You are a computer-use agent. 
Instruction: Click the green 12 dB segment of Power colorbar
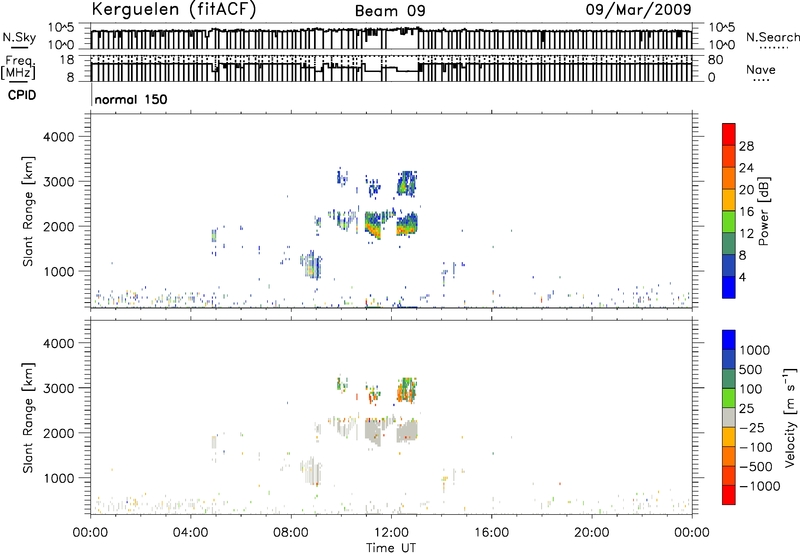click(x=729, y=221)
